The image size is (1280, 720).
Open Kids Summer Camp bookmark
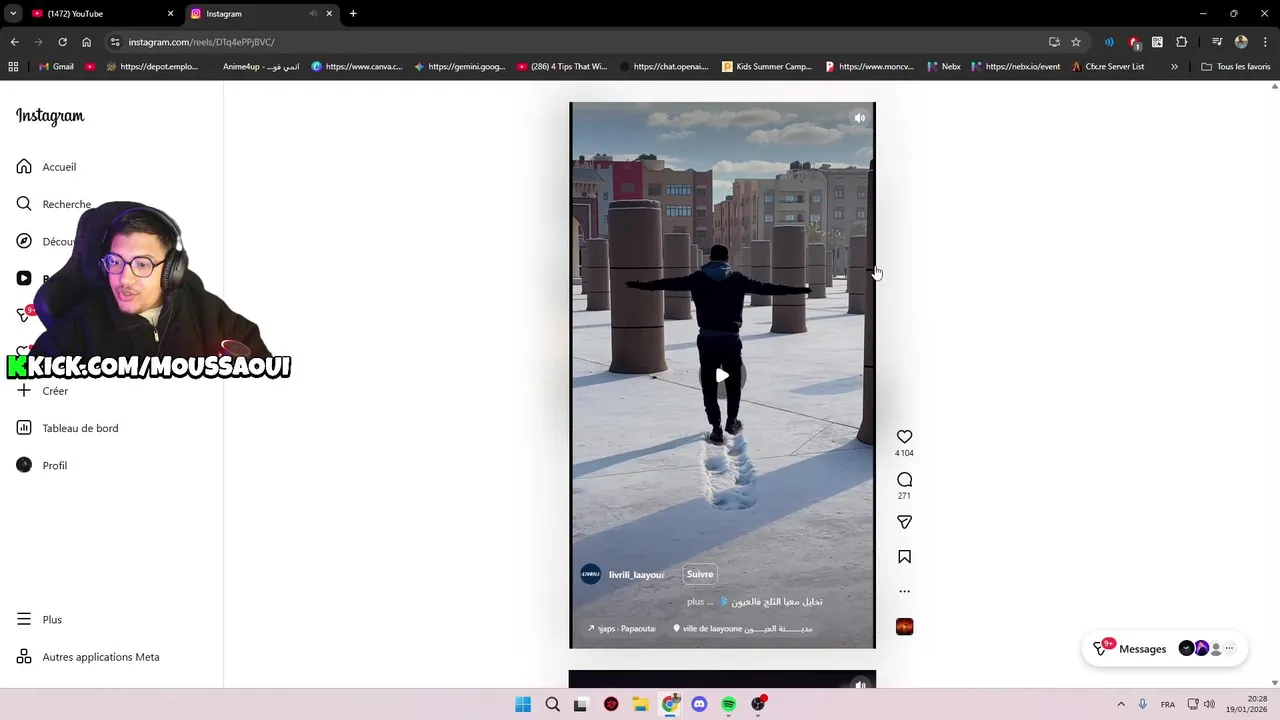(766, 67)
